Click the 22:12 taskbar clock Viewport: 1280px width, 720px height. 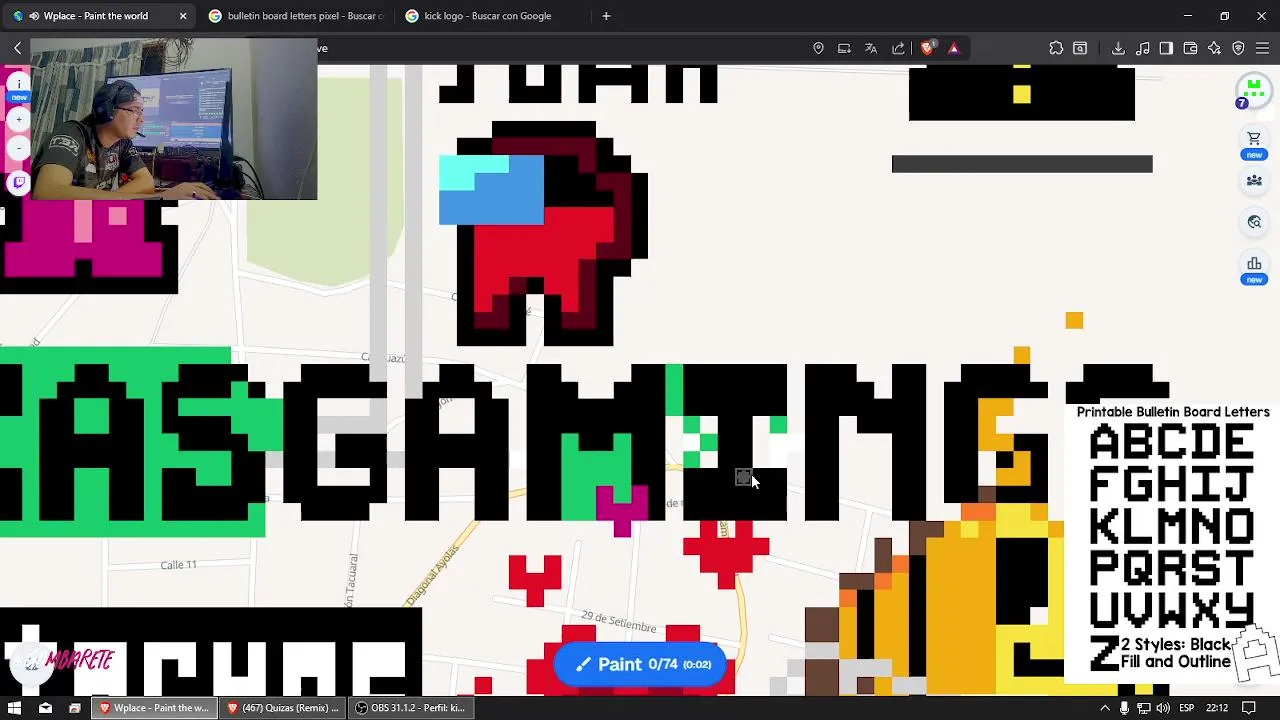tap(1217, 708)
